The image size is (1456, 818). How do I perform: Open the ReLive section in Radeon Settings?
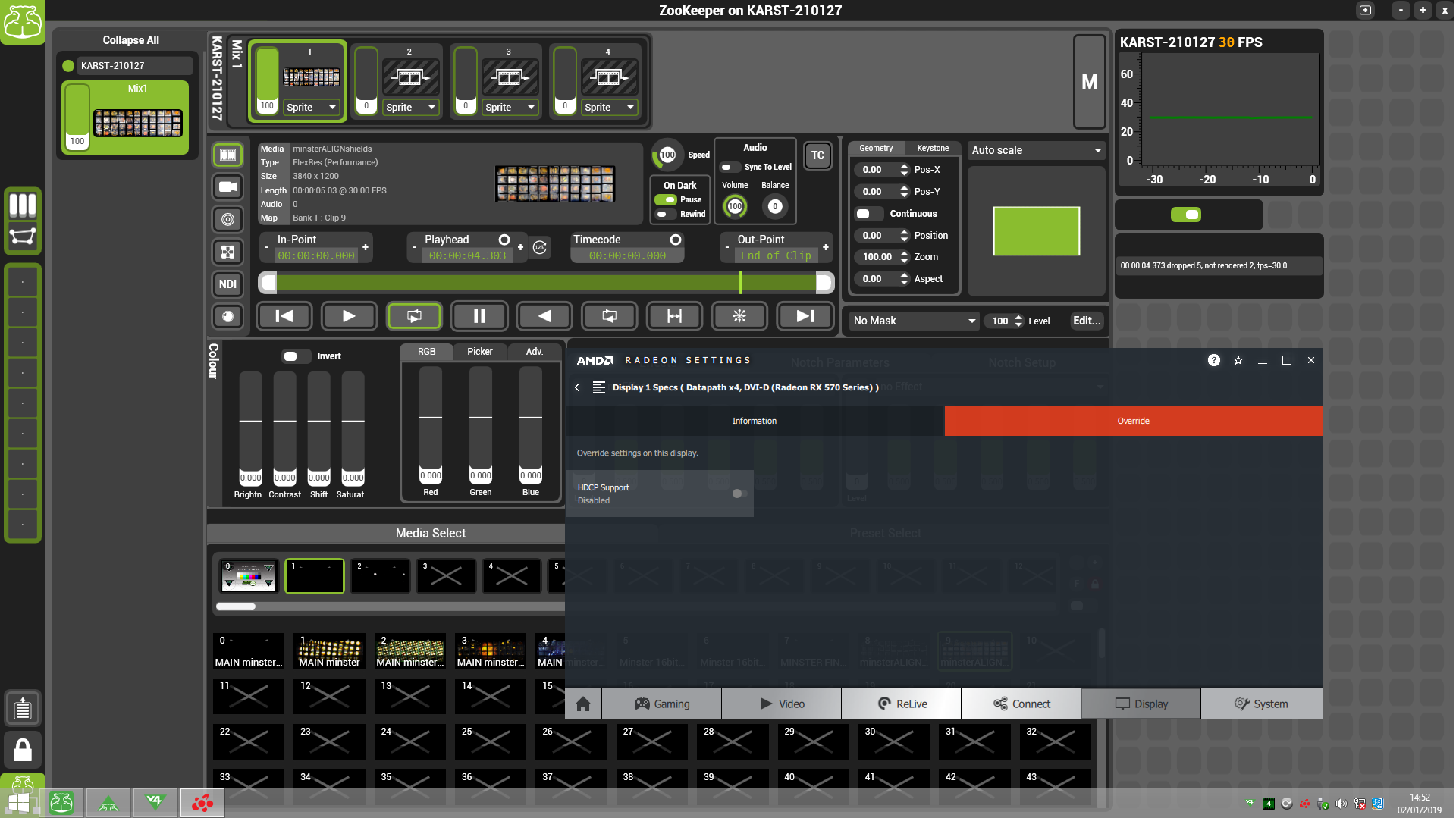coord(902,704)
